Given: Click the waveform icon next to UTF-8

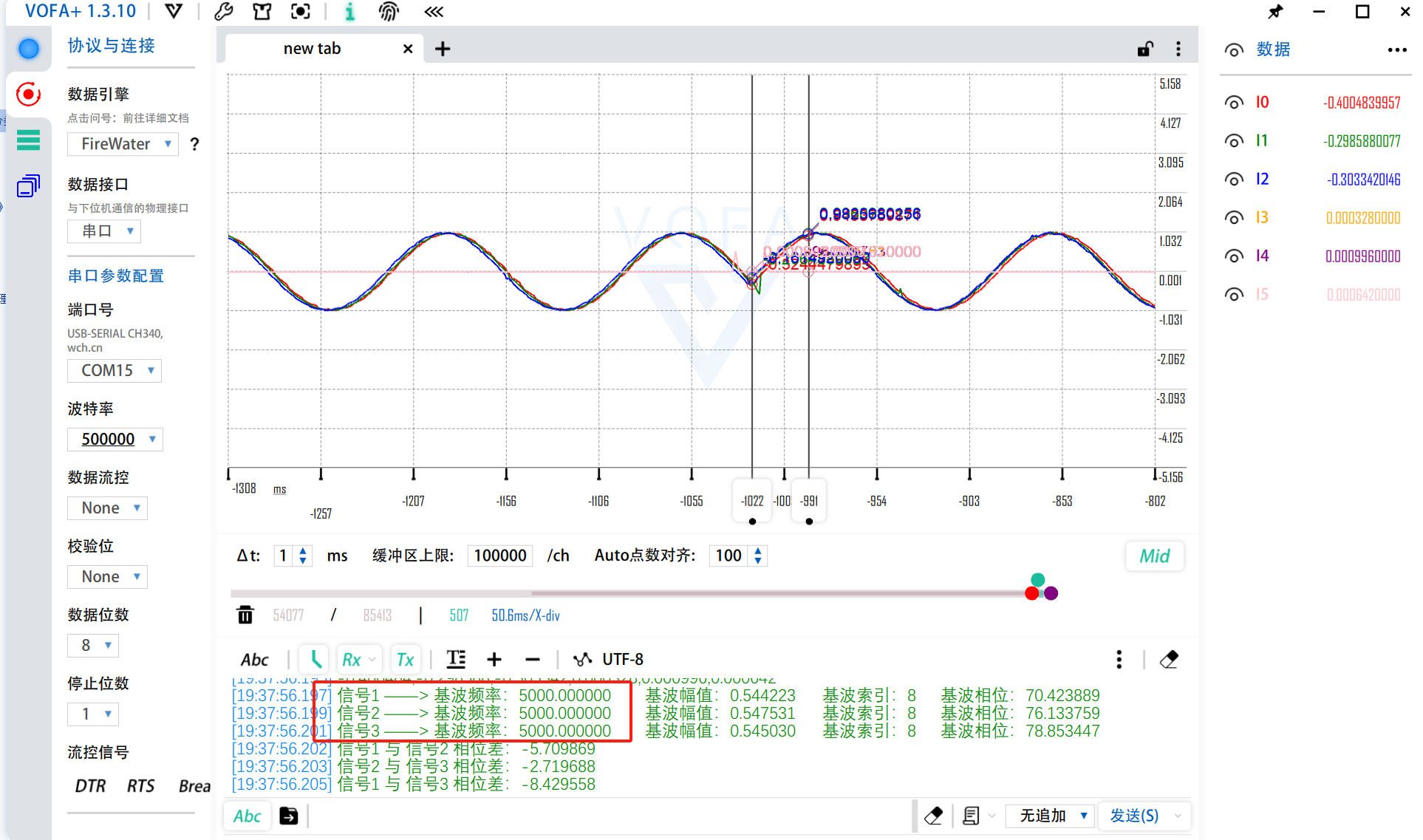Looking at the screenshot, I should click(x=582, y=659).
